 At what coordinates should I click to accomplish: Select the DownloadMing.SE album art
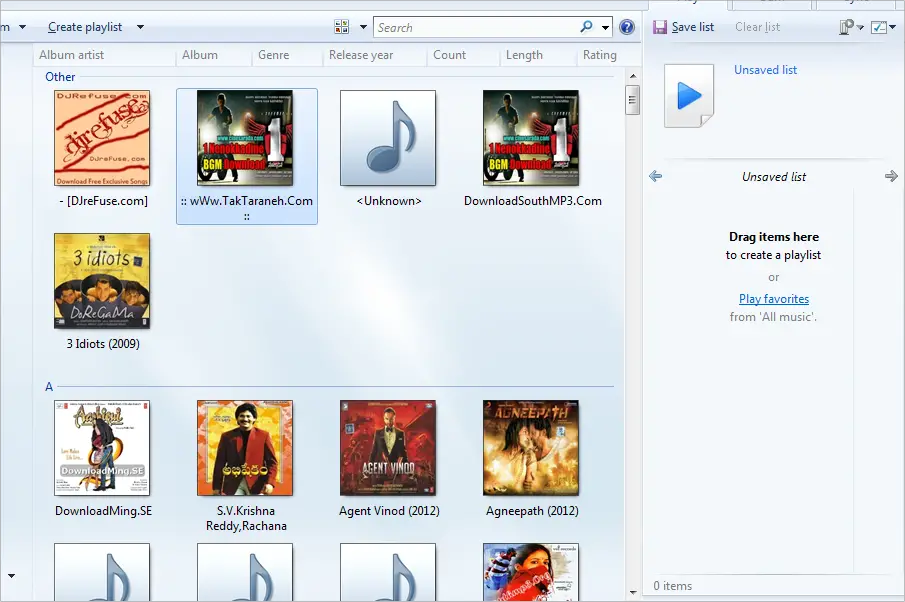pos(102,448)
